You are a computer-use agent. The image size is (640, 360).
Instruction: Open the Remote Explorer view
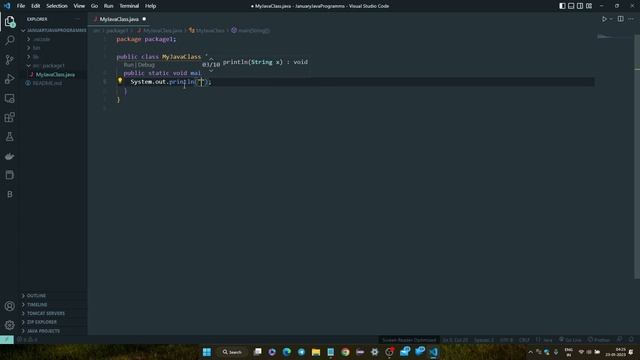10,98
